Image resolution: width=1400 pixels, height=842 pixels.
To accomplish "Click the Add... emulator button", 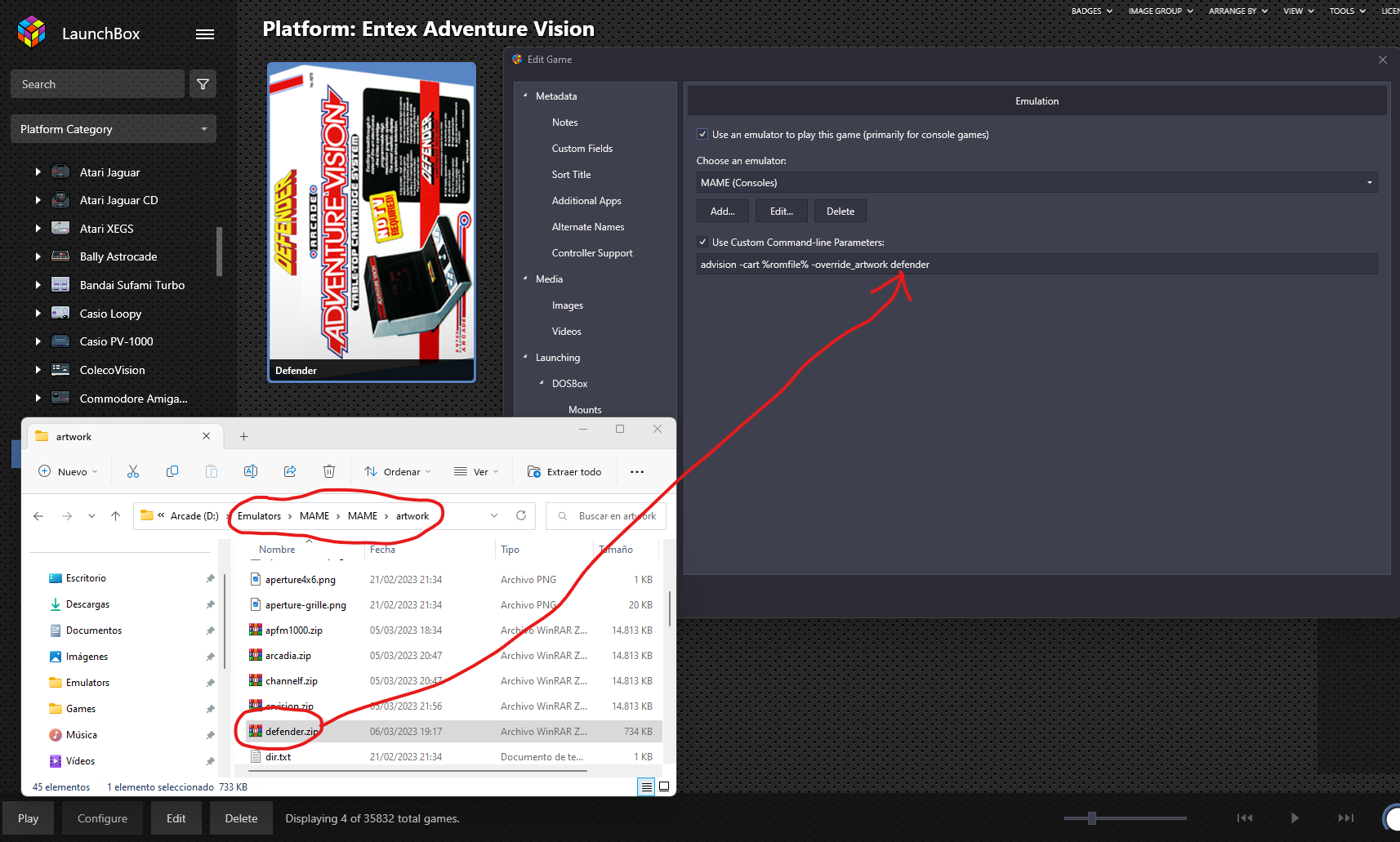I will pos(723,211).
